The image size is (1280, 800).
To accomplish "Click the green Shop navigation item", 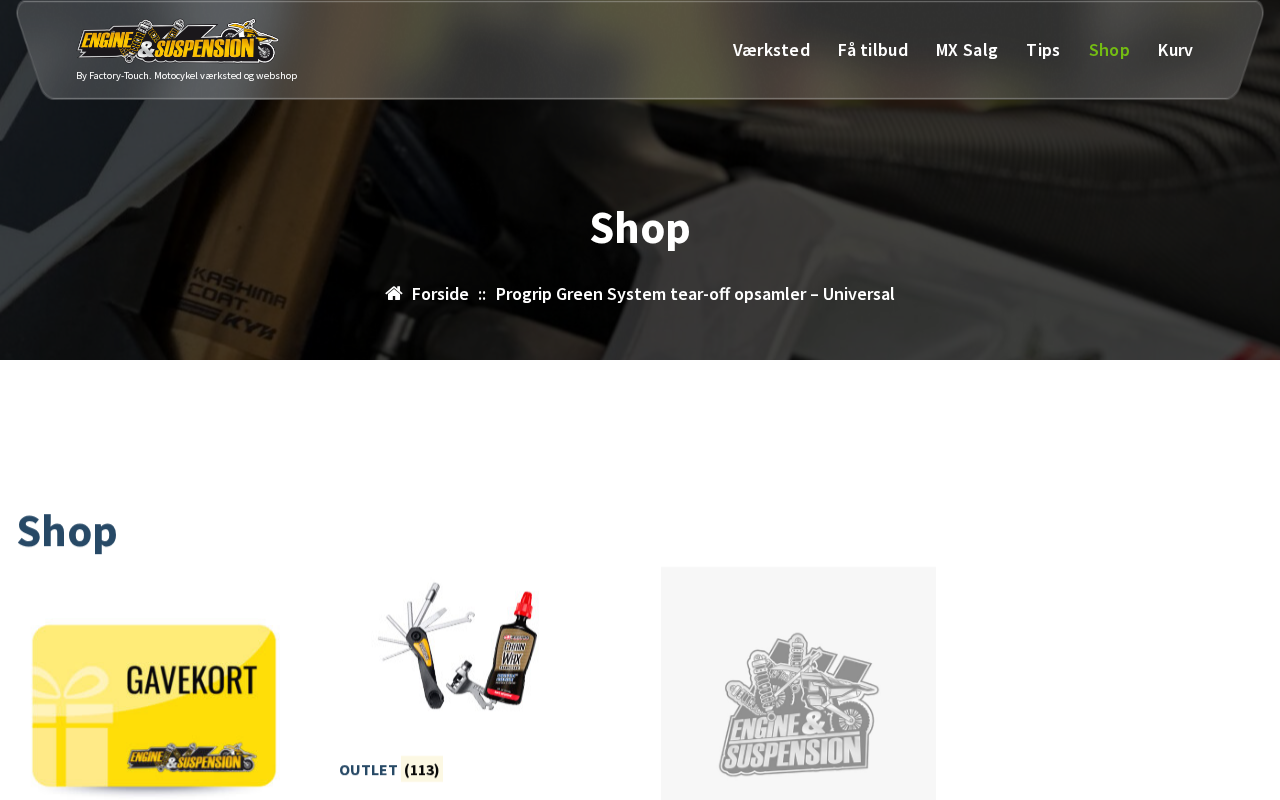I will click(x=1109, y=50).
